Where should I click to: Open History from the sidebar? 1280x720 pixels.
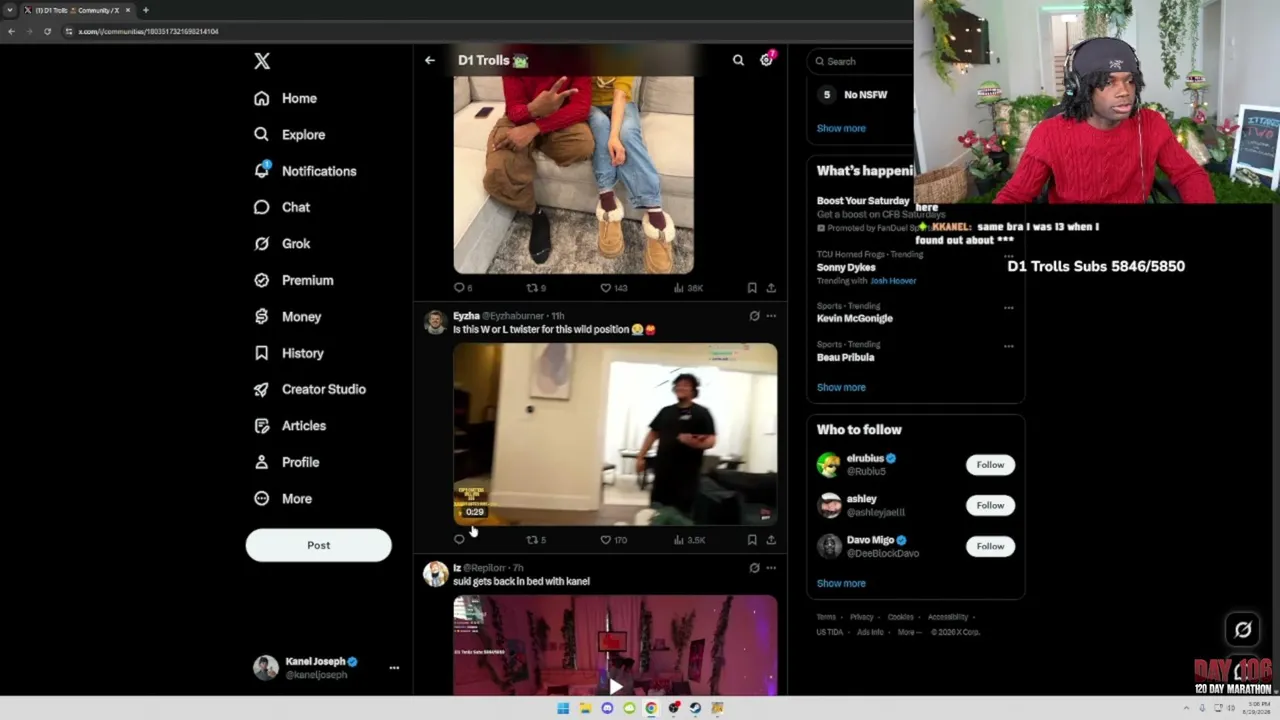289,353
